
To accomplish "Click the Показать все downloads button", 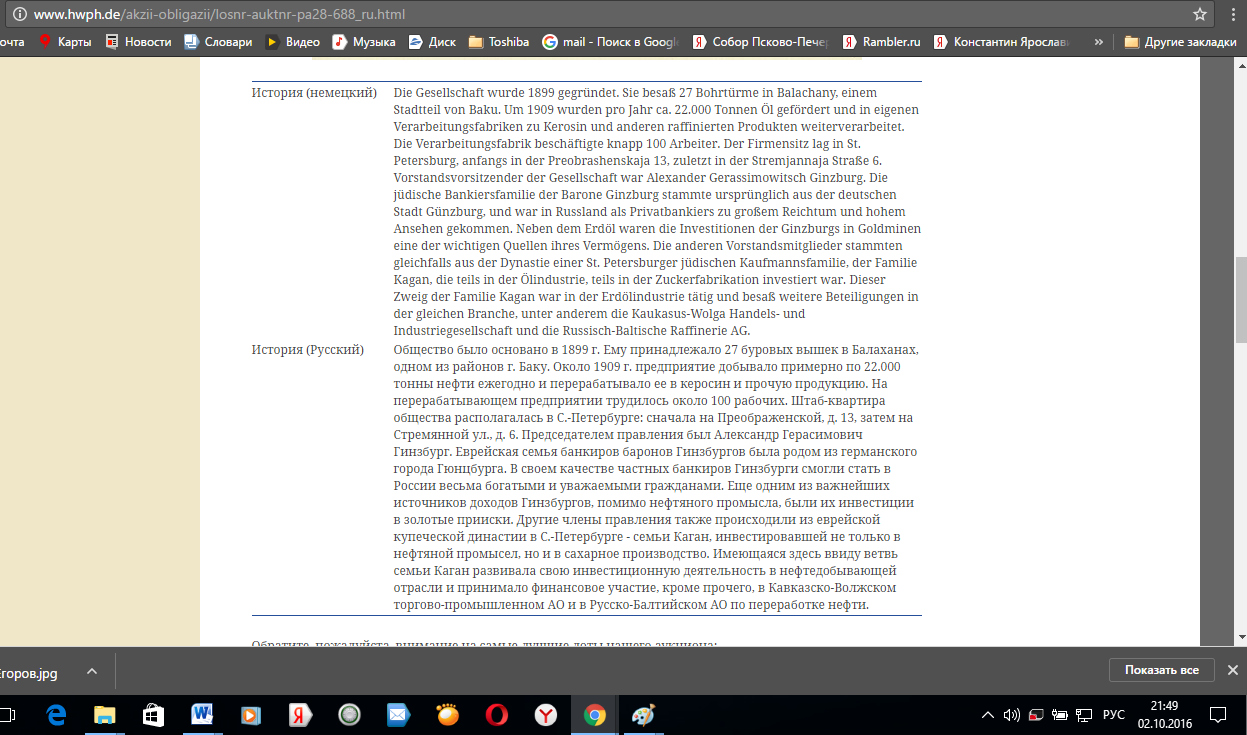I will (x=1161, y=670).
